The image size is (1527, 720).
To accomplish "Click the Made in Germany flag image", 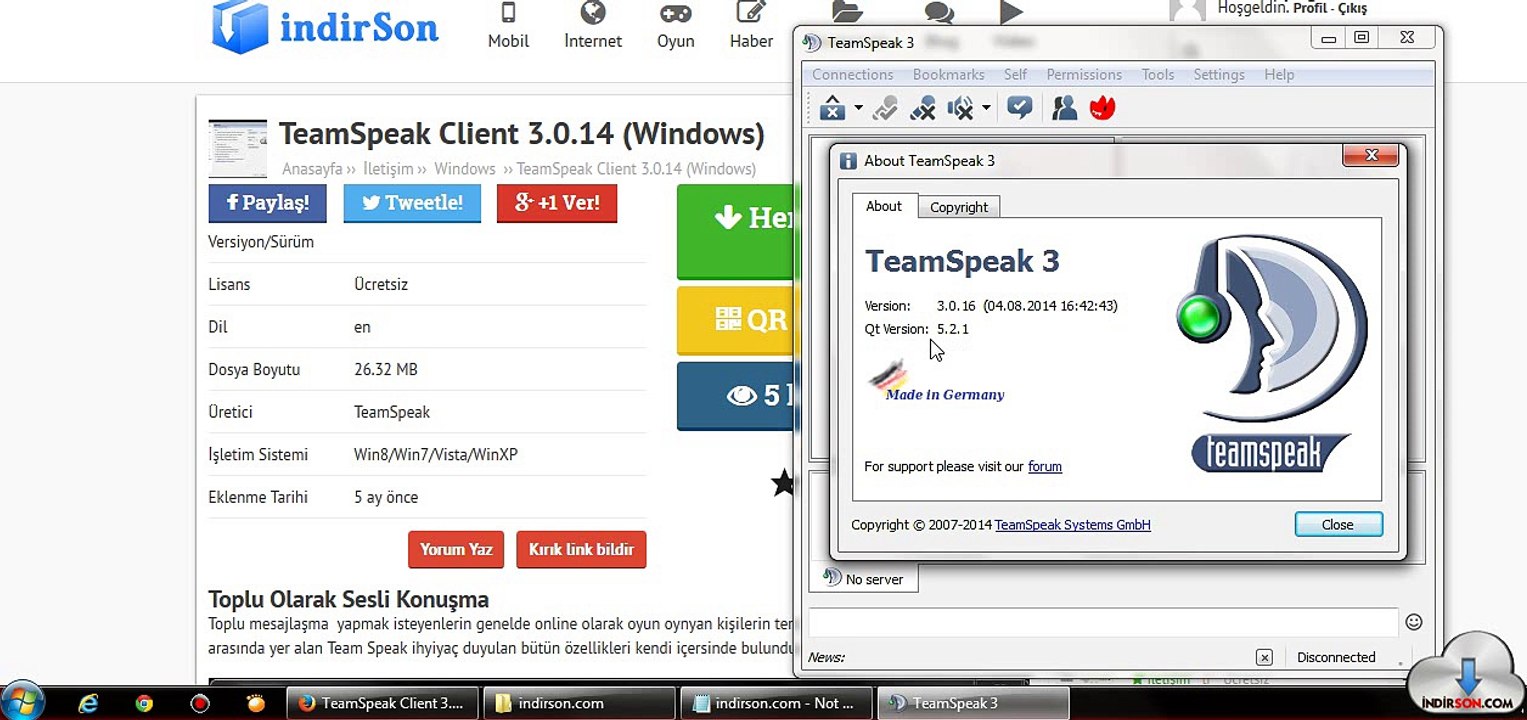I will tap(936, 382).
